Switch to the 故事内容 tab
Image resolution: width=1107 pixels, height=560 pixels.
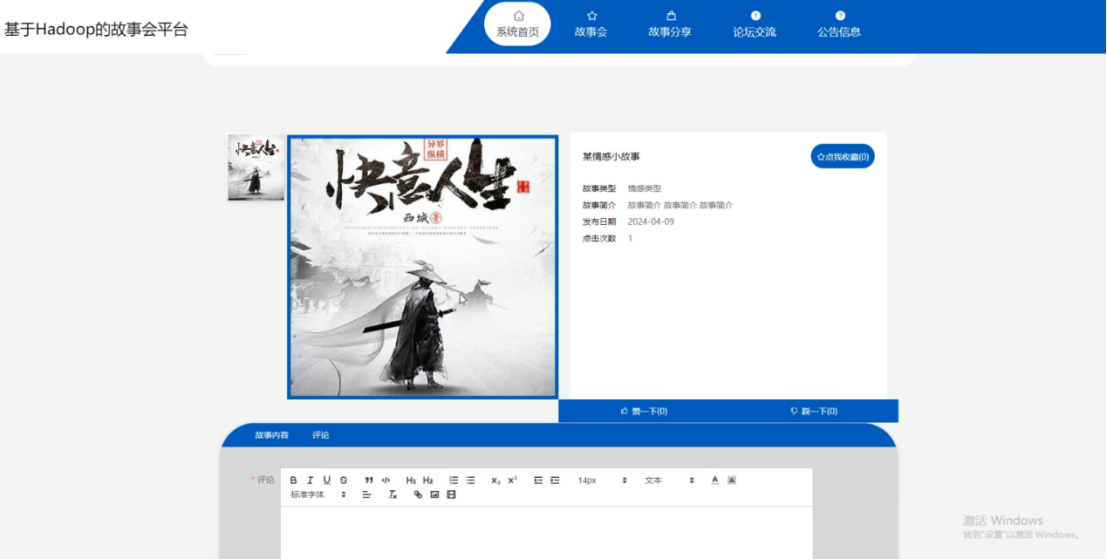(x=272, y=435)
